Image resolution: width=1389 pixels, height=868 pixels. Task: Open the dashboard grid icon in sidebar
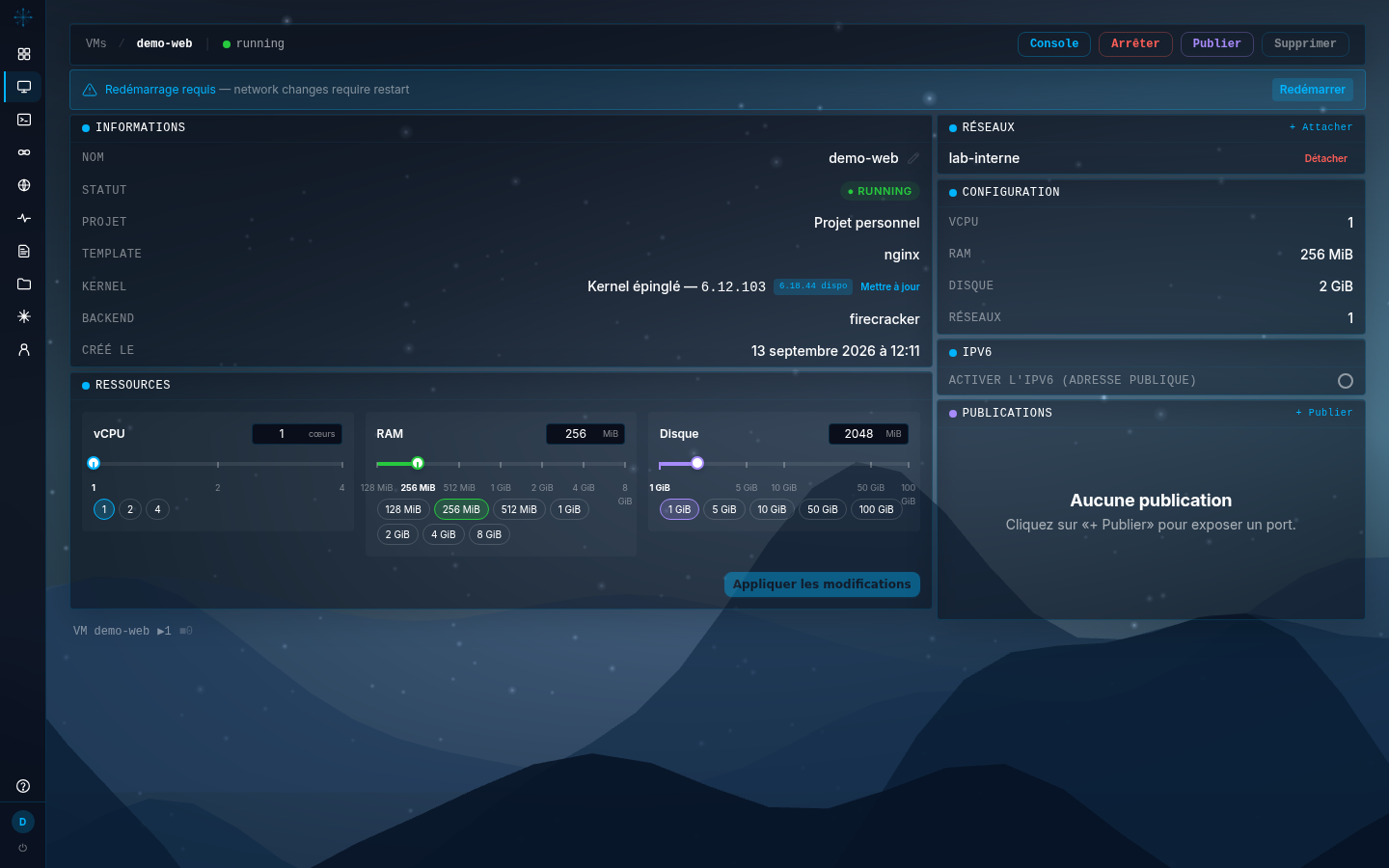tap(24, 54)
